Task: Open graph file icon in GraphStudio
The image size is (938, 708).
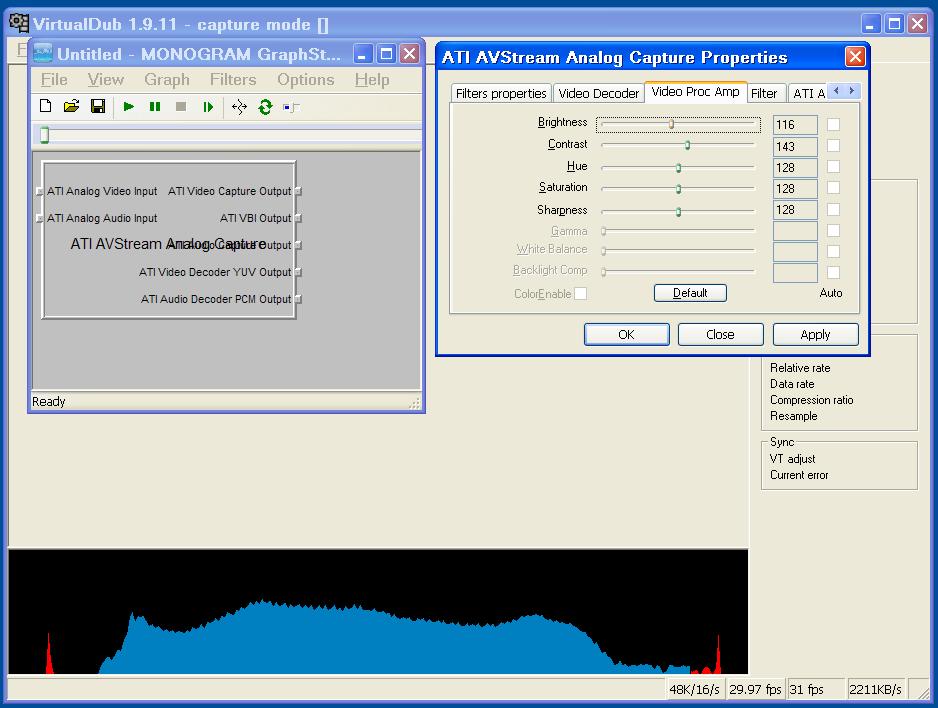Action: click(x=71, y=107)
